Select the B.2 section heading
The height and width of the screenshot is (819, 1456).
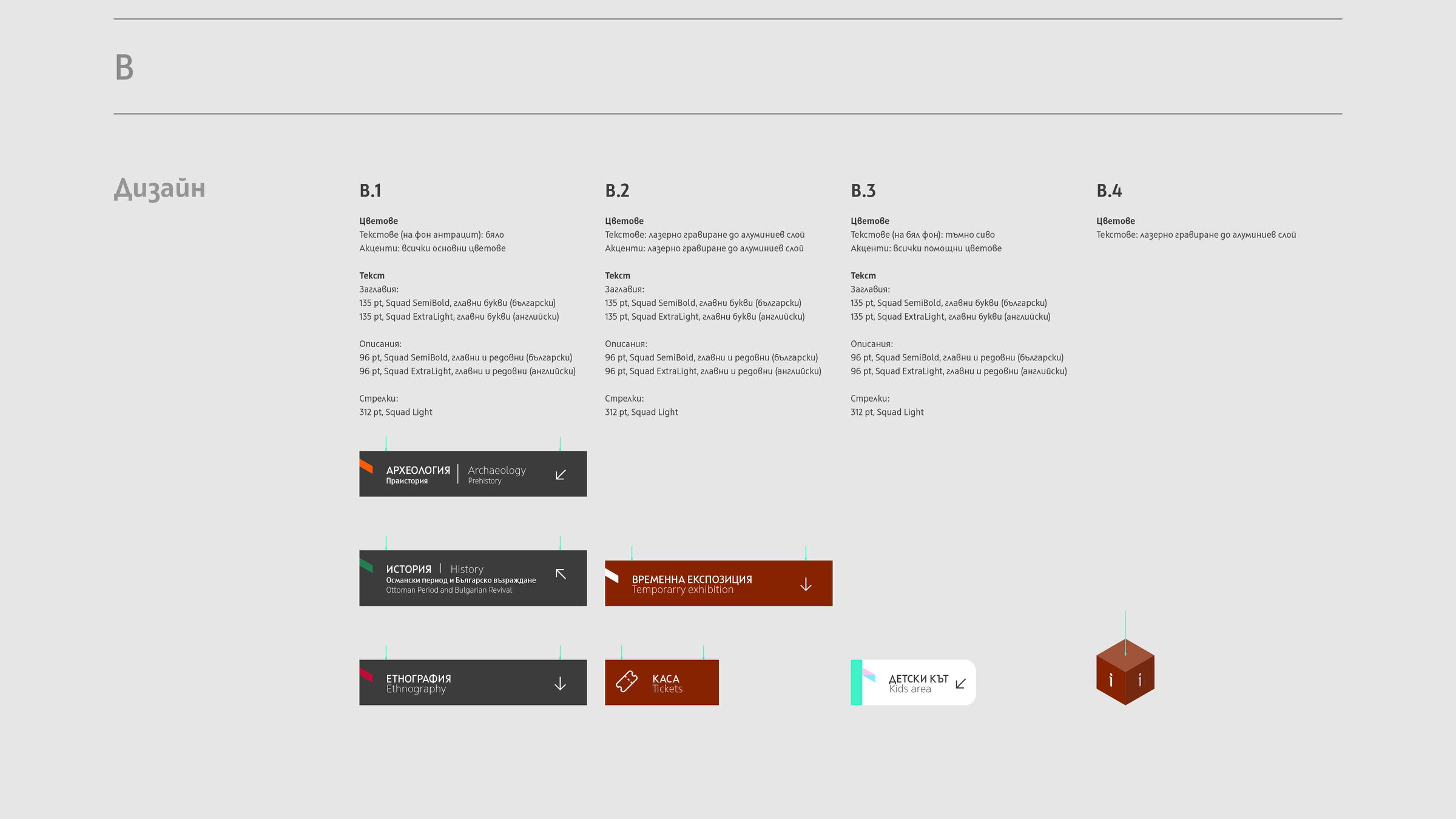click(617, 190)
